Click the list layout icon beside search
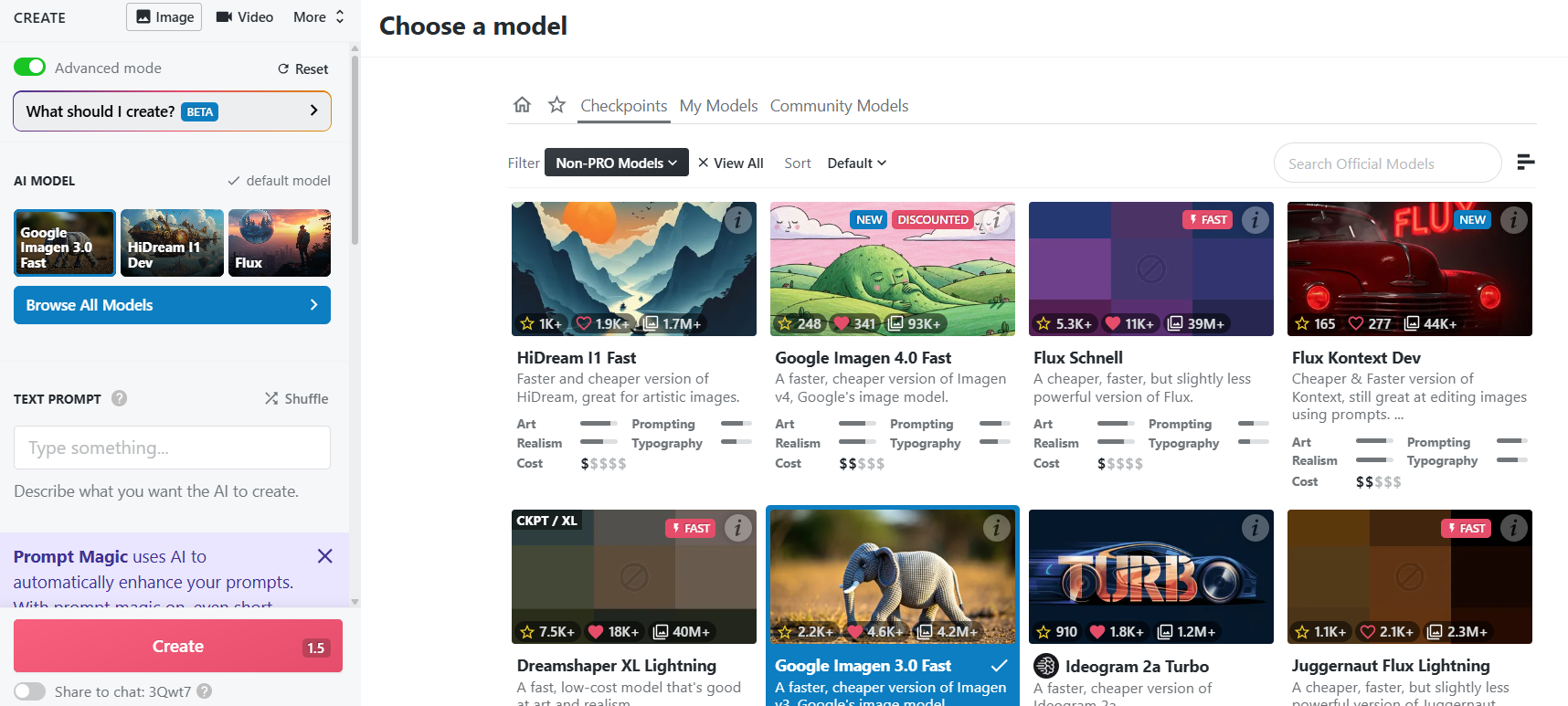Screen dimensions: 1568x706 (x=1525, y=163)
